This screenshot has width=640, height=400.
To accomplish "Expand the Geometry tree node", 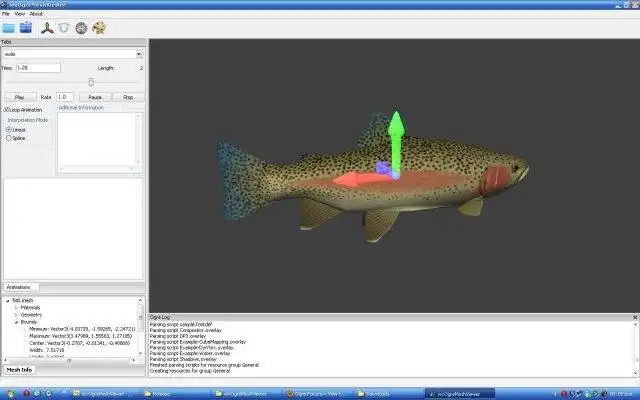I will coord(16,315).
